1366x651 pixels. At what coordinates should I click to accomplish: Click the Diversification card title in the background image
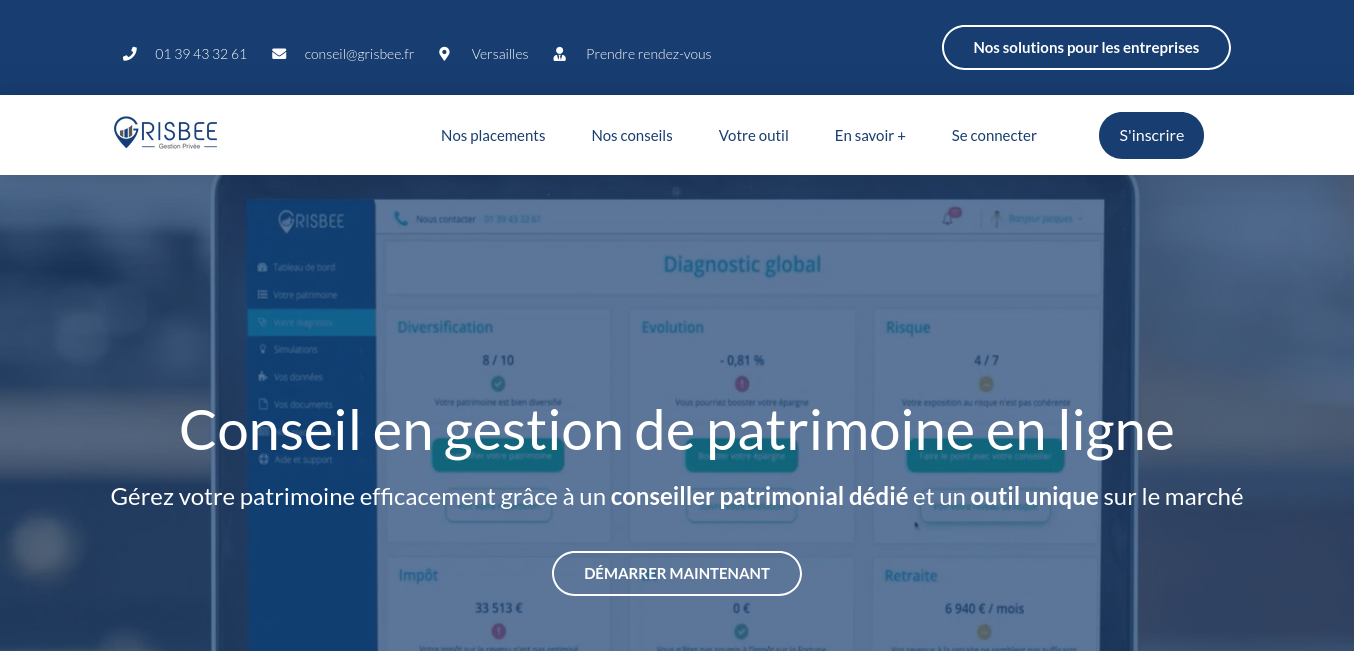point(445,327)
